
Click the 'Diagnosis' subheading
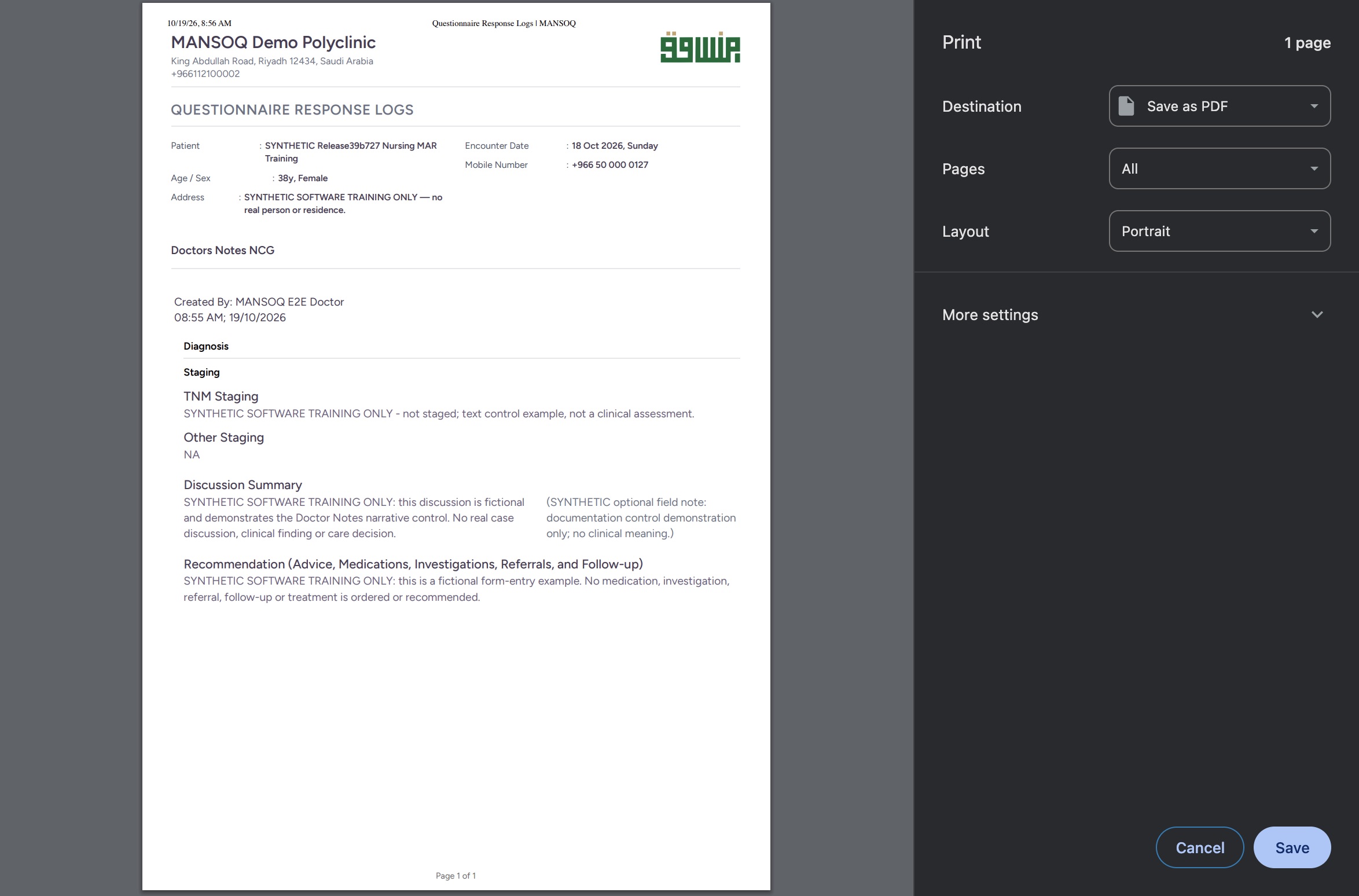click(206, 346)
